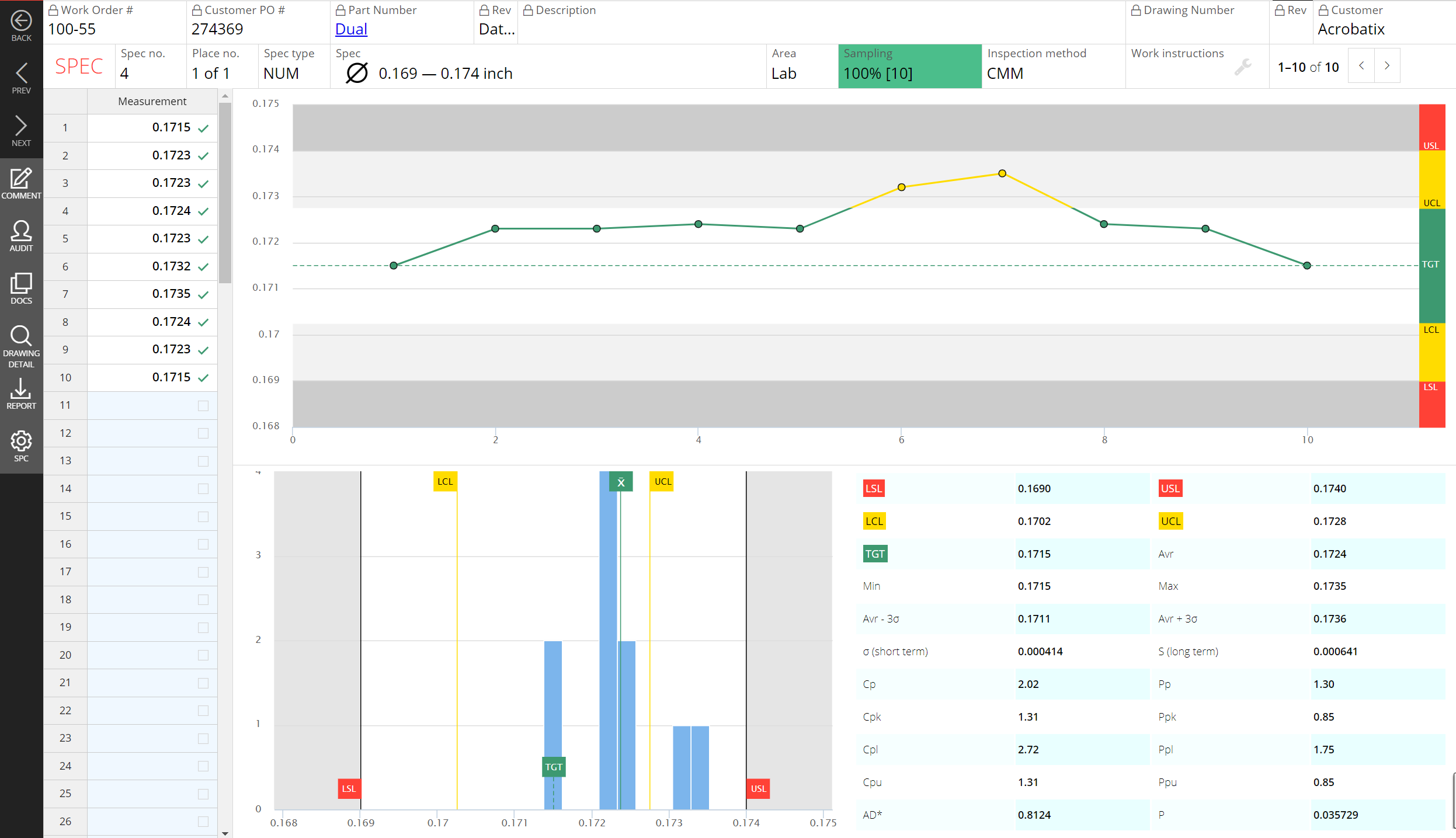Viewport: 1456px width, 838px height.
Task: Select the measurement 6 value 0.1732
Action: coord(171,266)
